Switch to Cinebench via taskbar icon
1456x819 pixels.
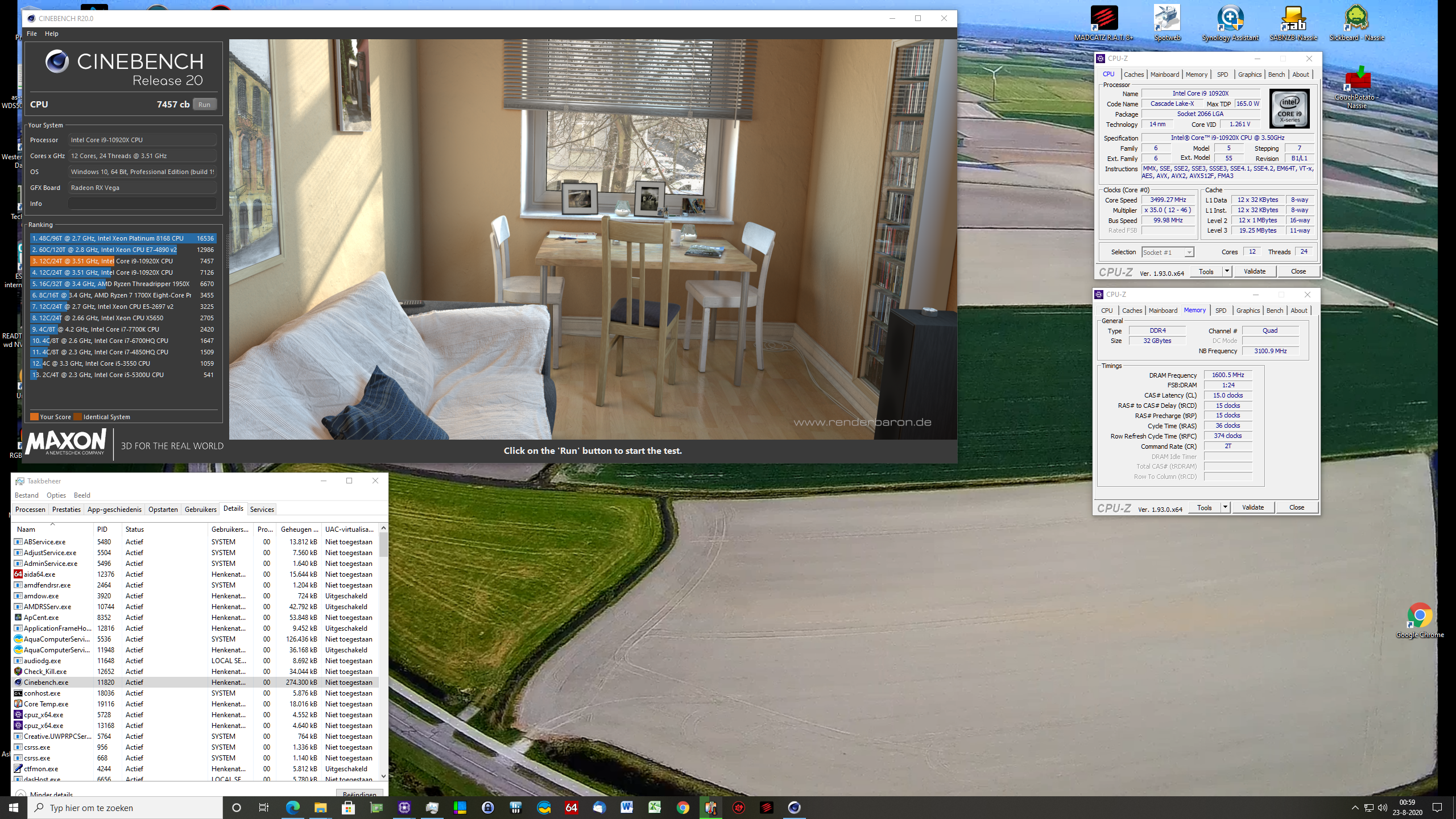pos(794,808)
